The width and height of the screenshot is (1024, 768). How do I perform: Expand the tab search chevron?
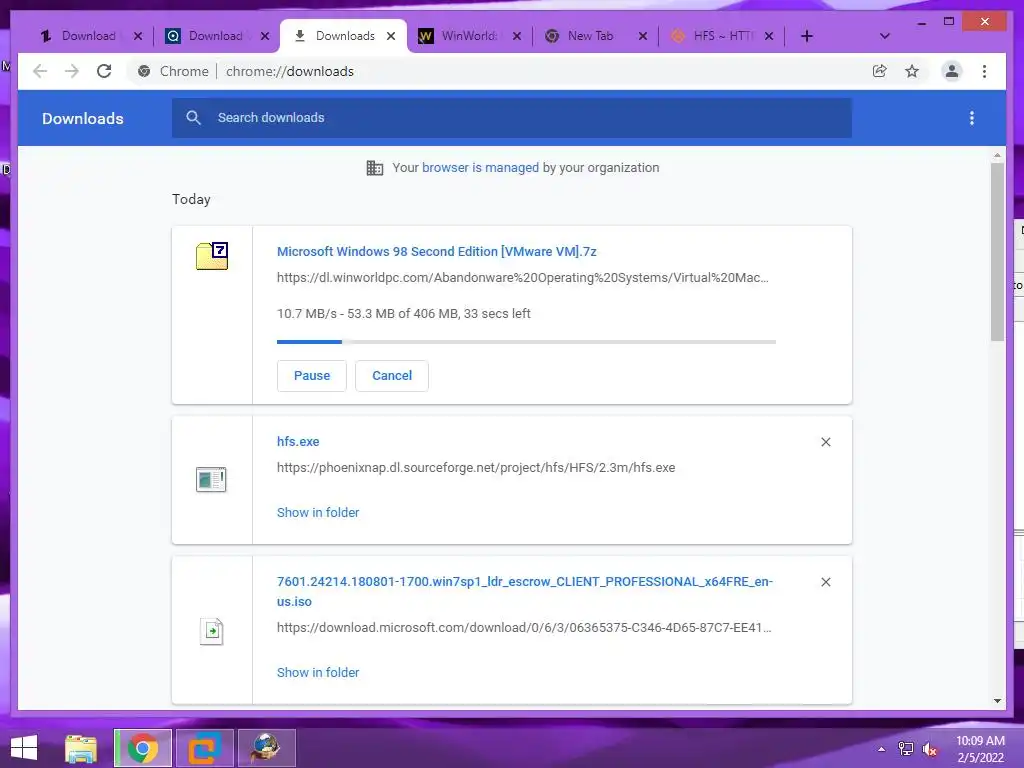884,36
